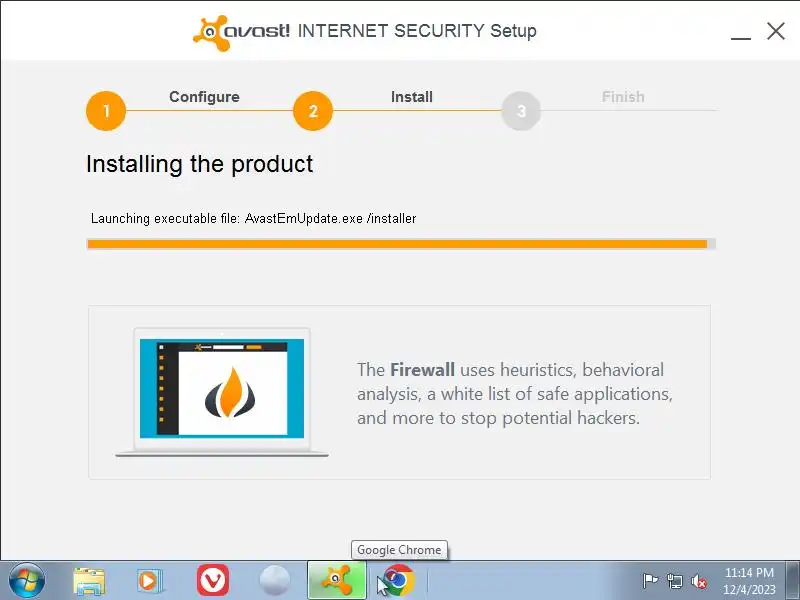This screenshot has height=600, width=800.
Task: Select the step 2 Install circle
Action: click(313, 111)
